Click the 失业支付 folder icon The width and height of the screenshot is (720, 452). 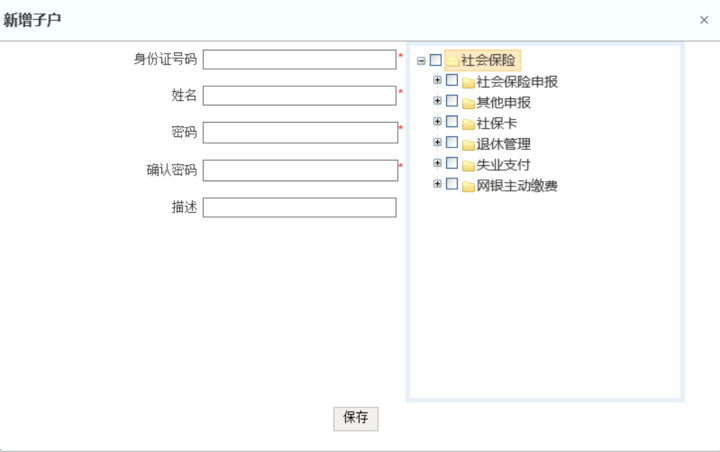[x=468, y=165]
